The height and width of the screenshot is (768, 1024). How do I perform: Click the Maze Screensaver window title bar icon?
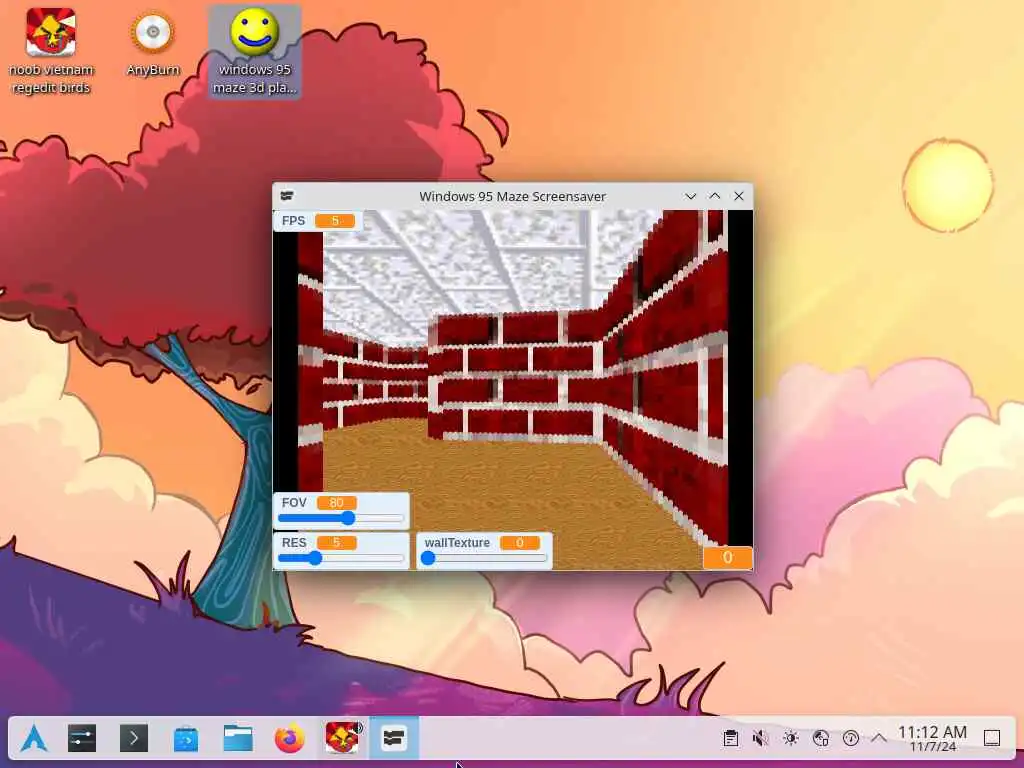287,196
